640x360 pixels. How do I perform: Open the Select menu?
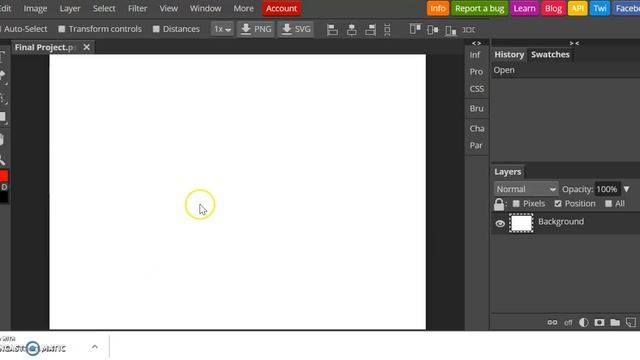click(x=104, y=8)
